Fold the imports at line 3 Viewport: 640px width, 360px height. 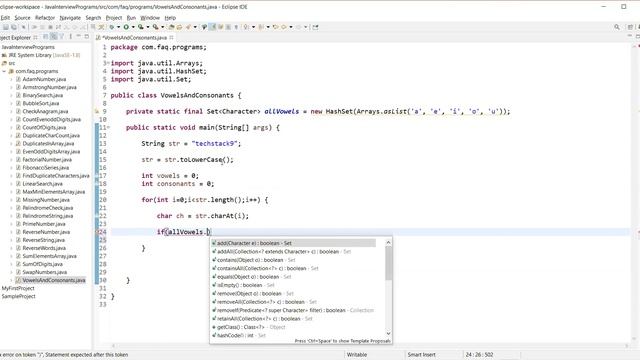coord(108,63)
